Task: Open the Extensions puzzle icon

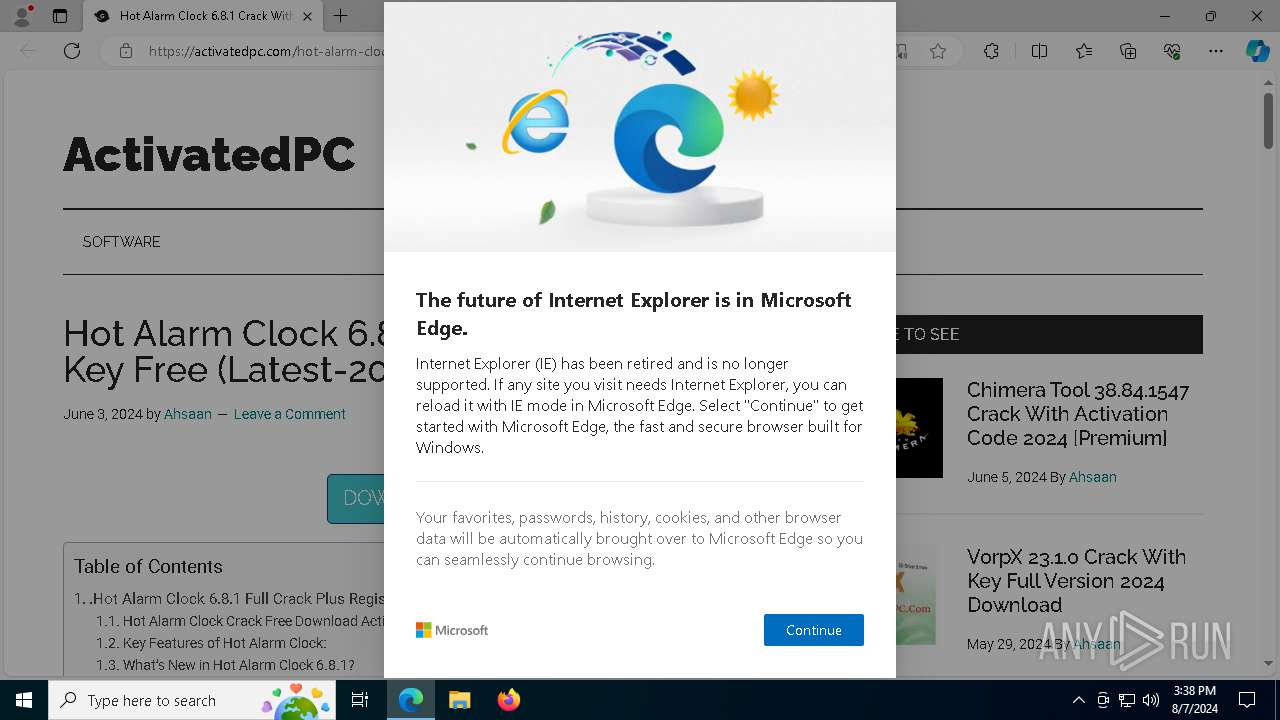Action: point(991,51)
